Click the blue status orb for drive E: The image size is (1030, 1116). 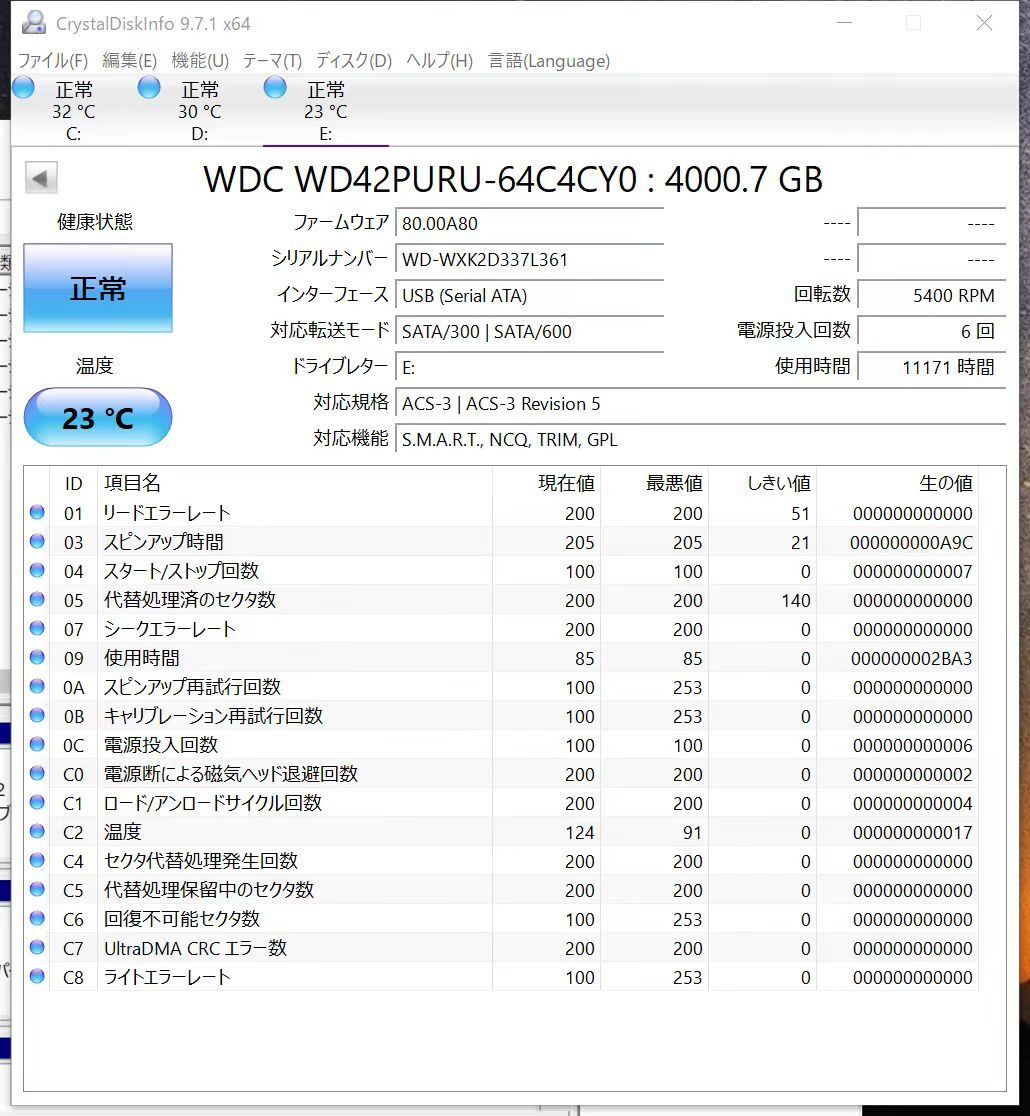point(275,88)
